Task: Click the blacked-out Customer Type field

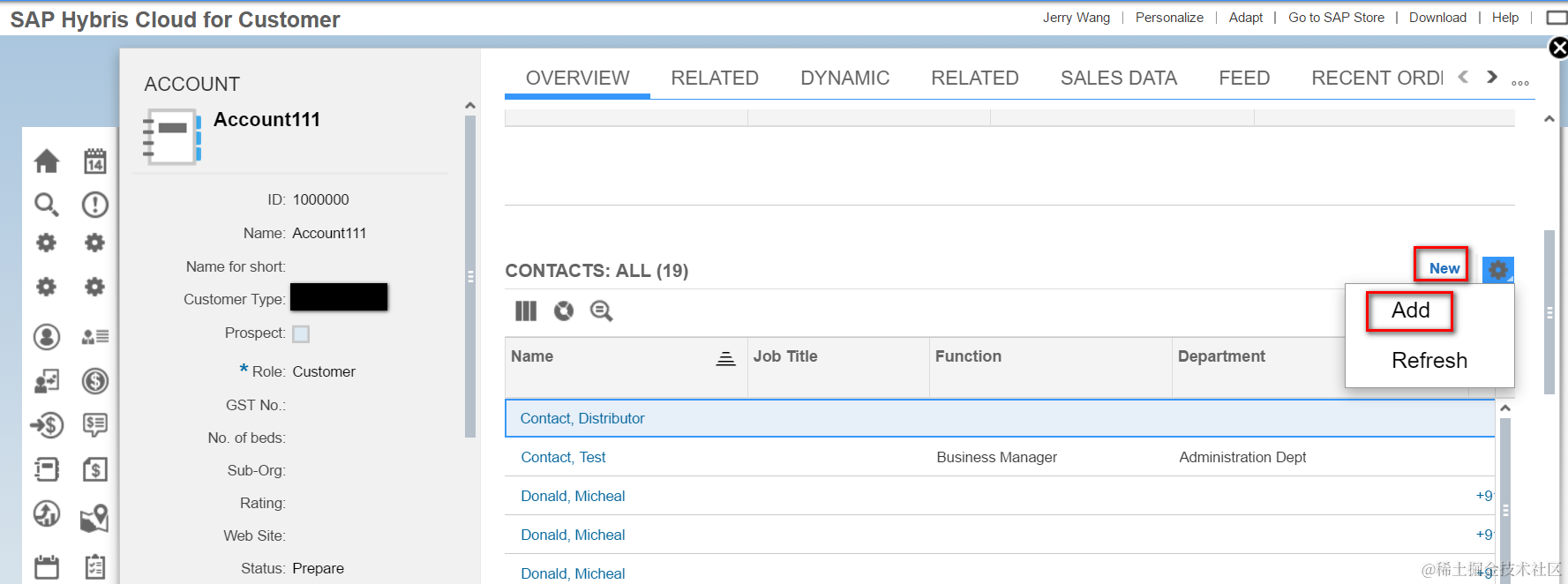Action: coord(339,297)
